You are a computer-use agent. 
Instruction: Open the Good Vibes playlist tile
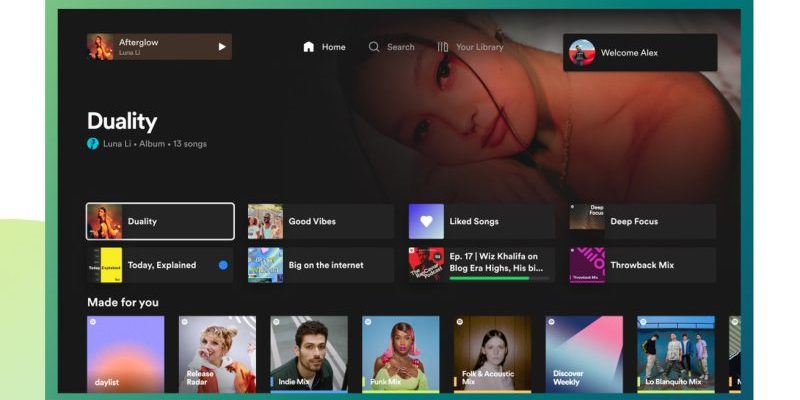click(x=321, y=221)
